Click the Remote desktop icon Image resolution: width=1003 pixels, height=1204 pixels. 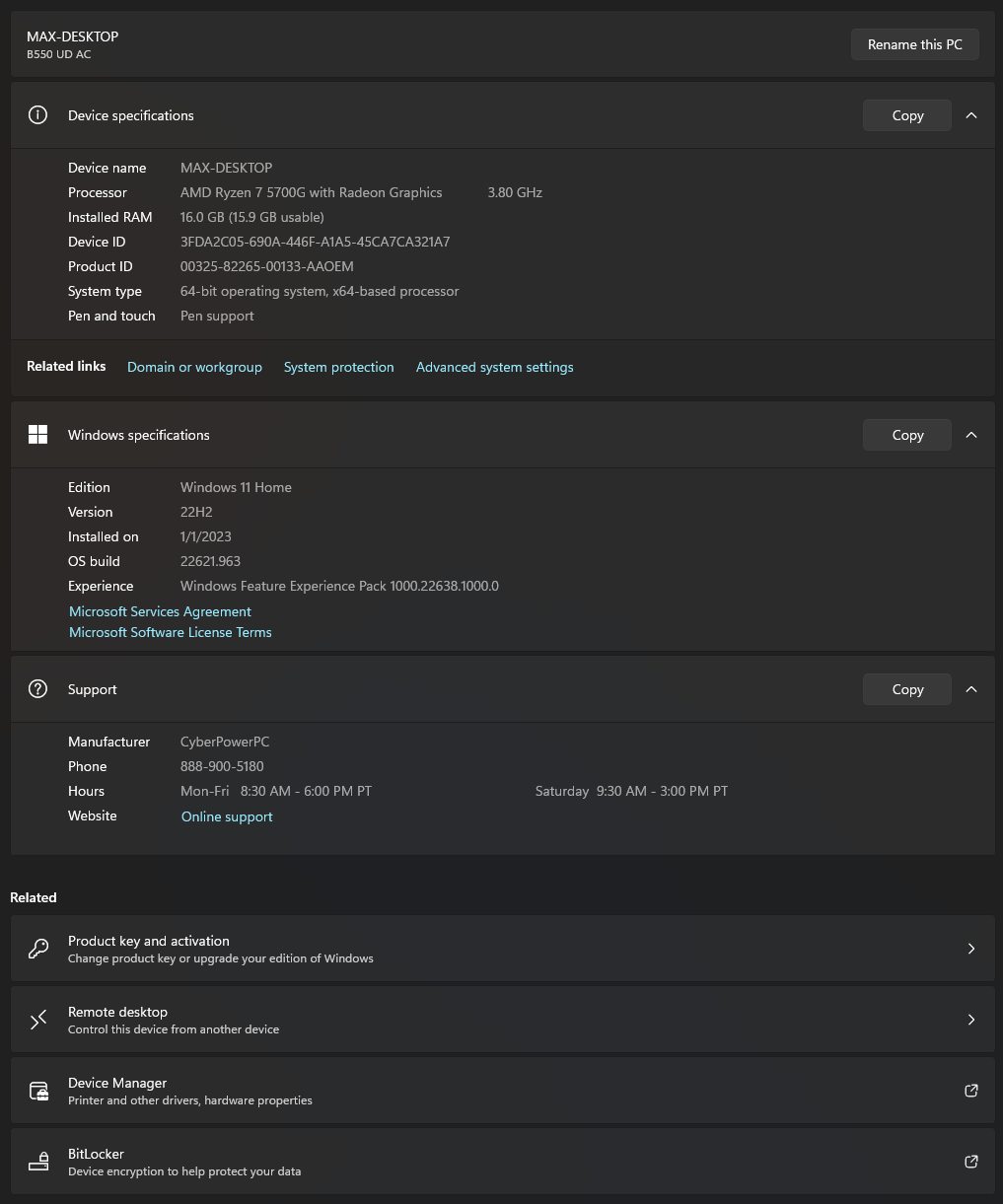[38, 1020]
